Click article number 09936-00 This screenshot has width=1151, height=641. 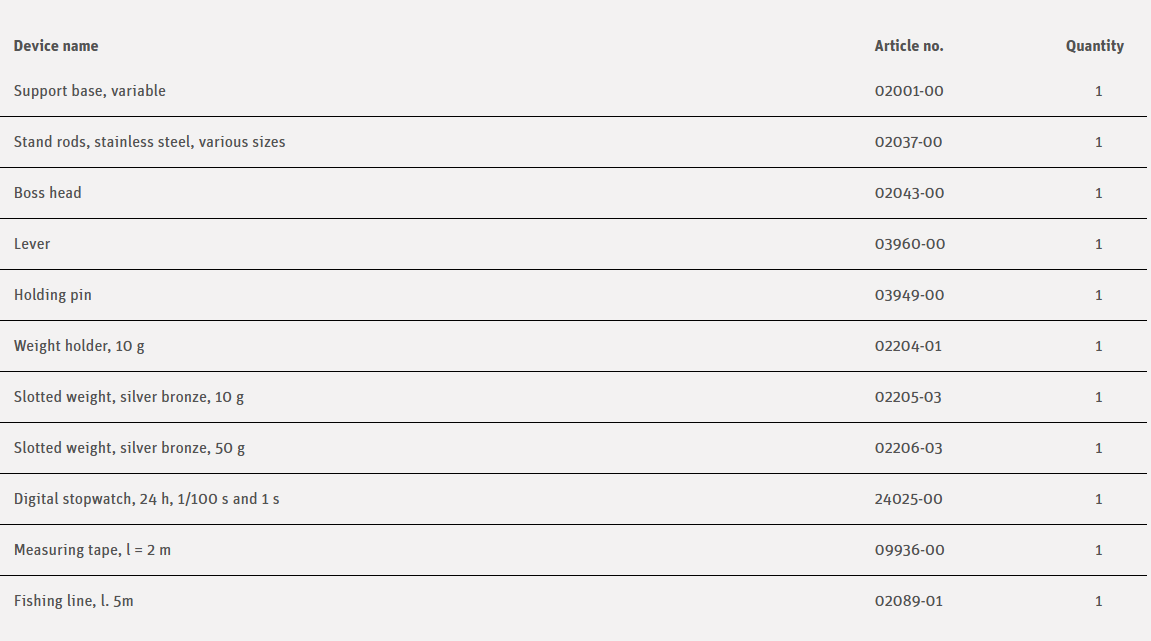[909, 550]
